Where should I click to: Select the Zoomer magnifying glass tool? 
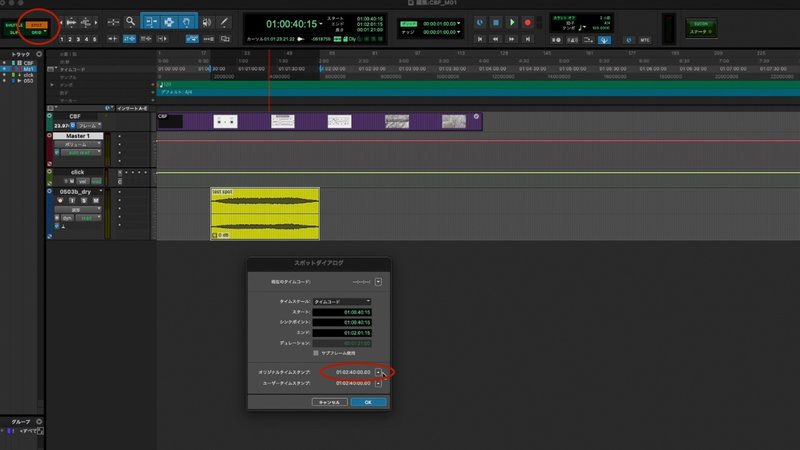(131, 22)
